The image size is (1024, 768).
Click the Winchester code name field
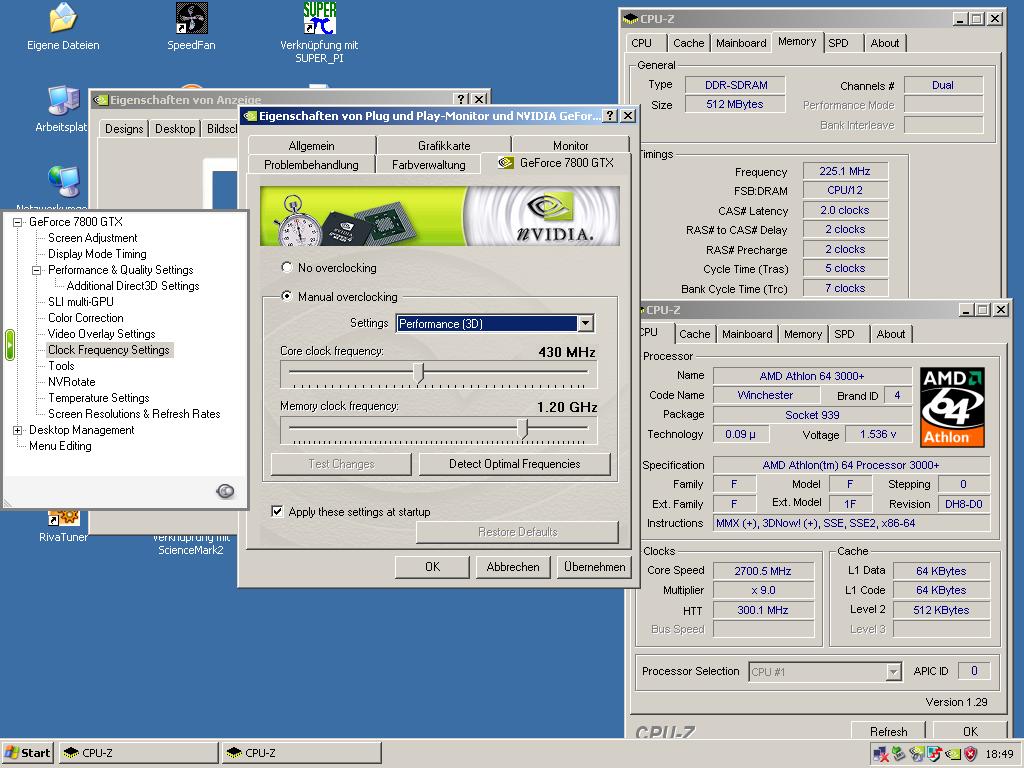[x=765, y=395]
